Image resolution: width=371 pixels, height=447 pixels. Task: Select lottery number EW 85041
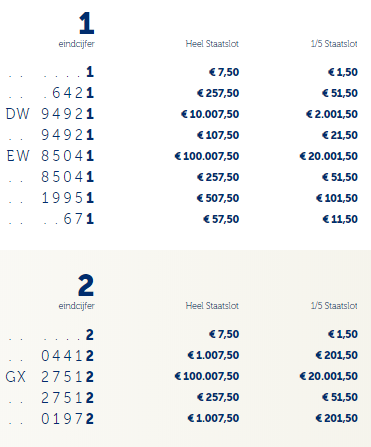pyautogui.click(x=50, y=156)
